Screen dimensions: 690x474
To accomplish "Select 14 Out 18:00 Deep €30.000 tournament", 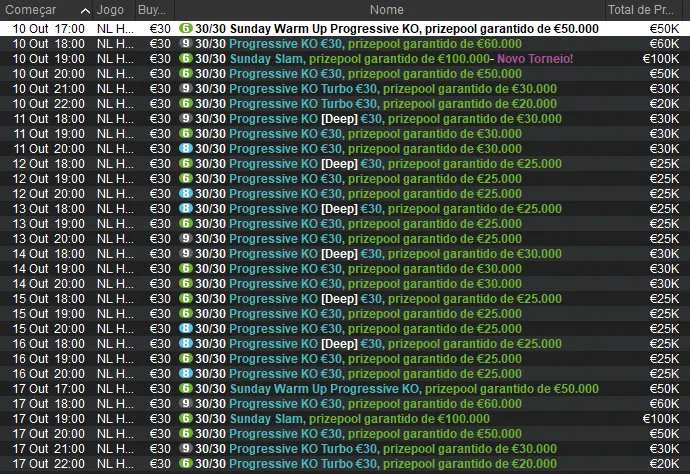I will 345,254.
